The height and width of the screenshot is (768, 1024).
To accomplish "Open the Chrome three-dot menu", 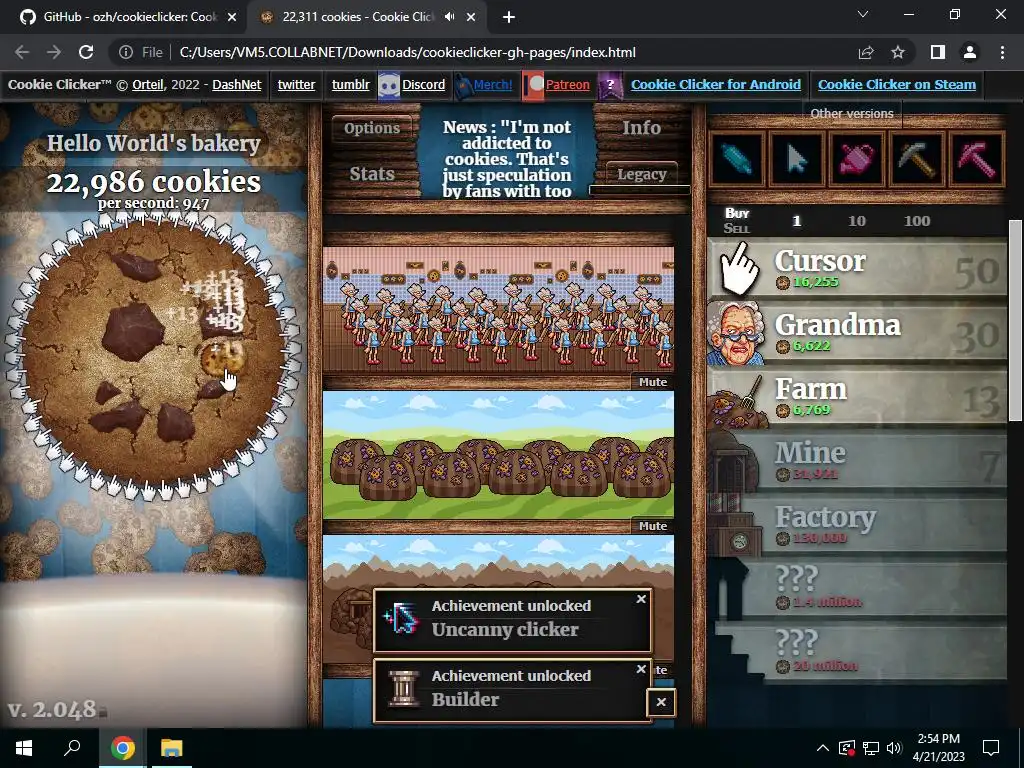I will (x=1002, y=52).
